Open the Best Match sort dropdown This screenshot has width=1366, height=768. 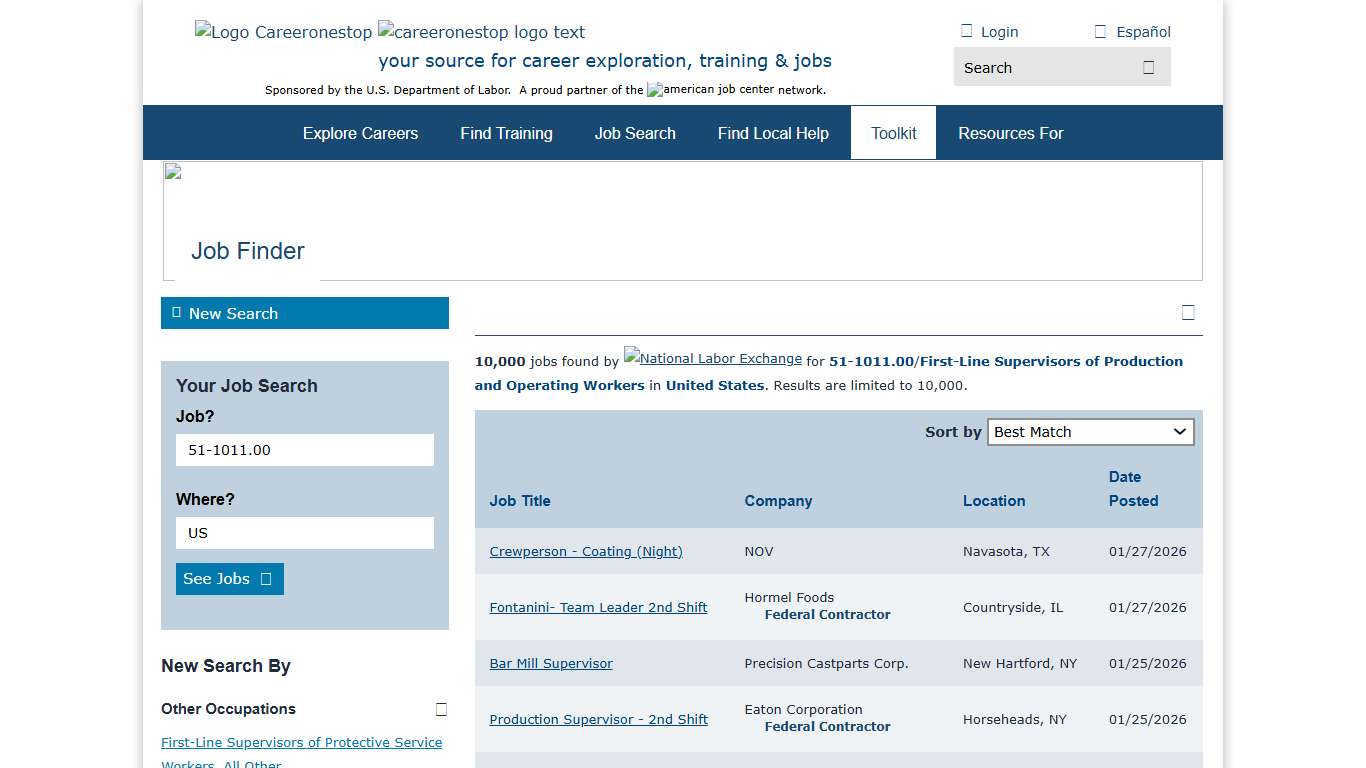click(x=1090, y=431)
